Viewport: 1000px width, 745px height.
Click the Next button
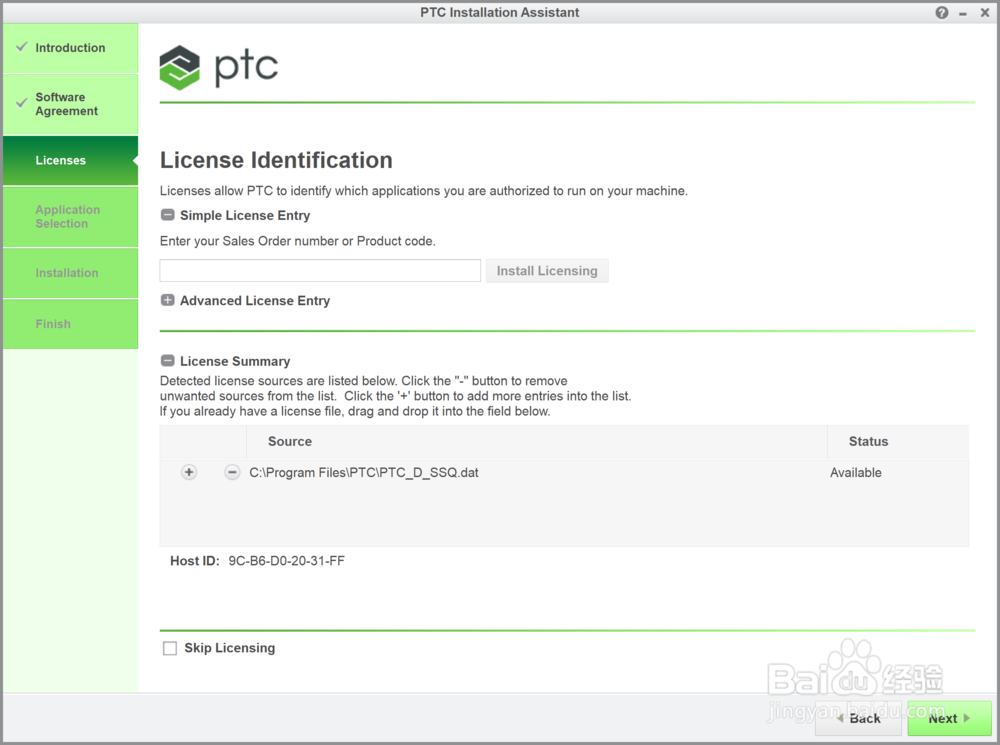[x=949, y=718]
